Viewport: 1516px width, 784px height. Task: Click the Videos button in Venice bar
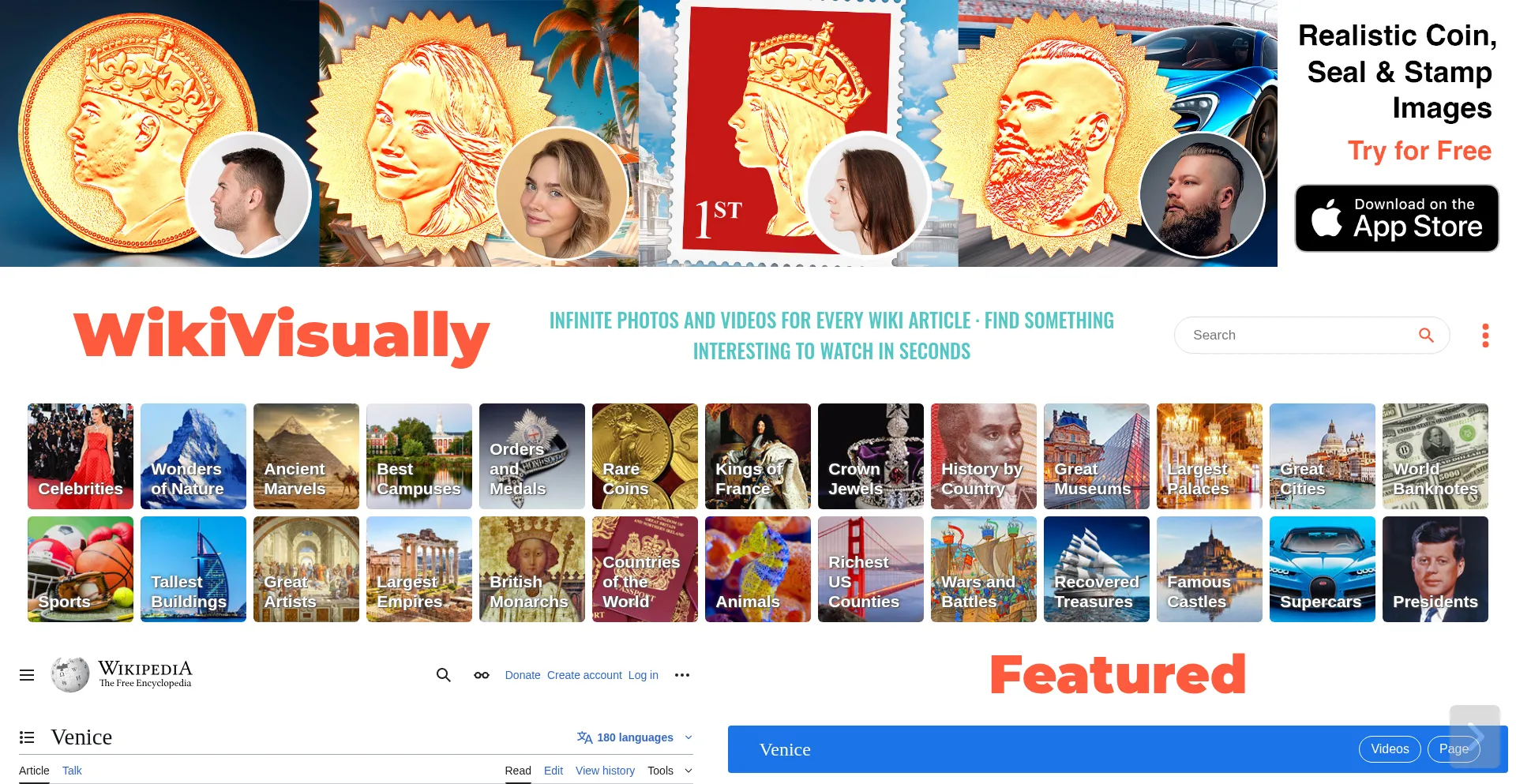point(1390,749)
